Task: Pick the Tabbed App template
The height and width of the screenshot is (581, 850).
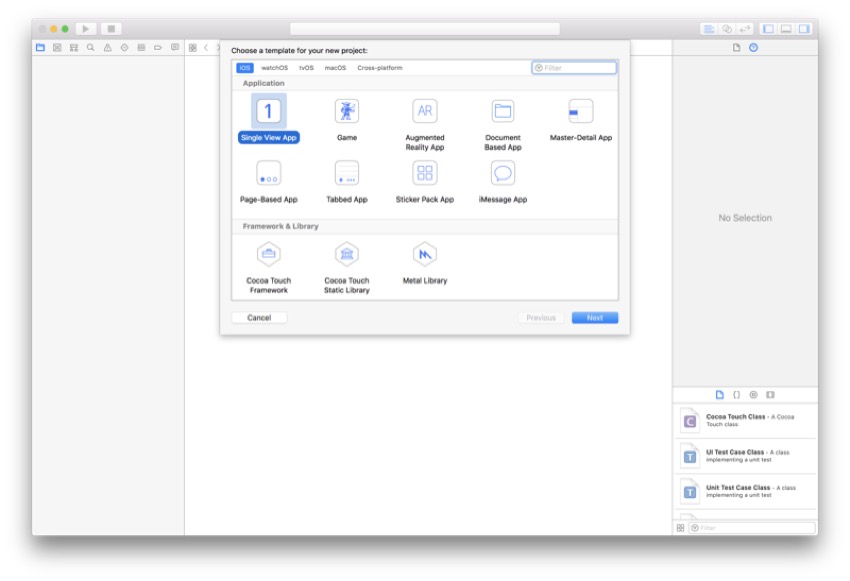Action: pos(347,182)
